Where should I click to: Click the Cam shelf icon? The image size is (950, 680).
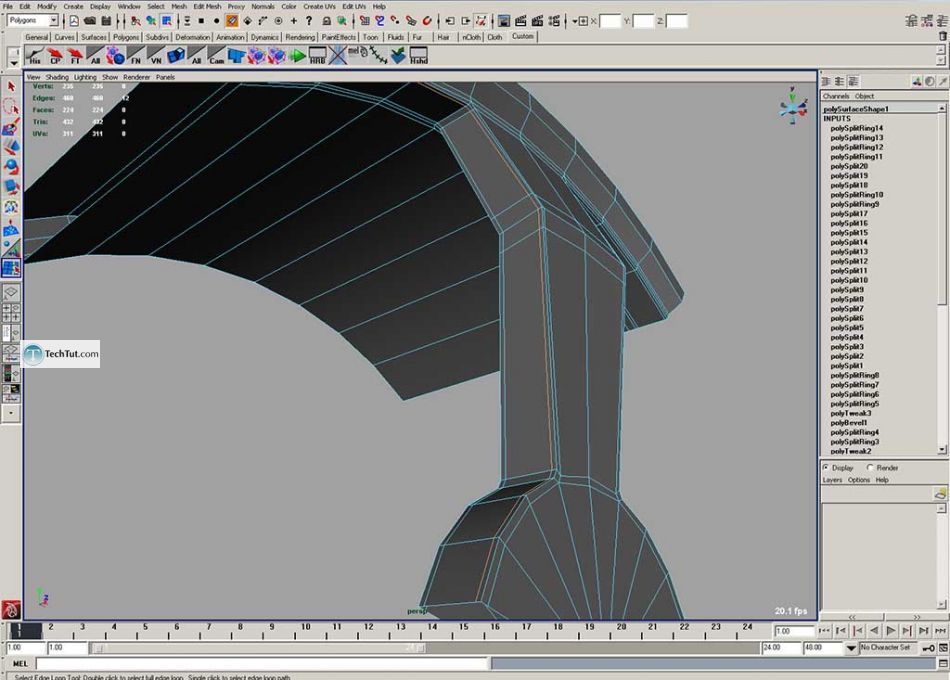pyautogui.click(x=216, y=56)
